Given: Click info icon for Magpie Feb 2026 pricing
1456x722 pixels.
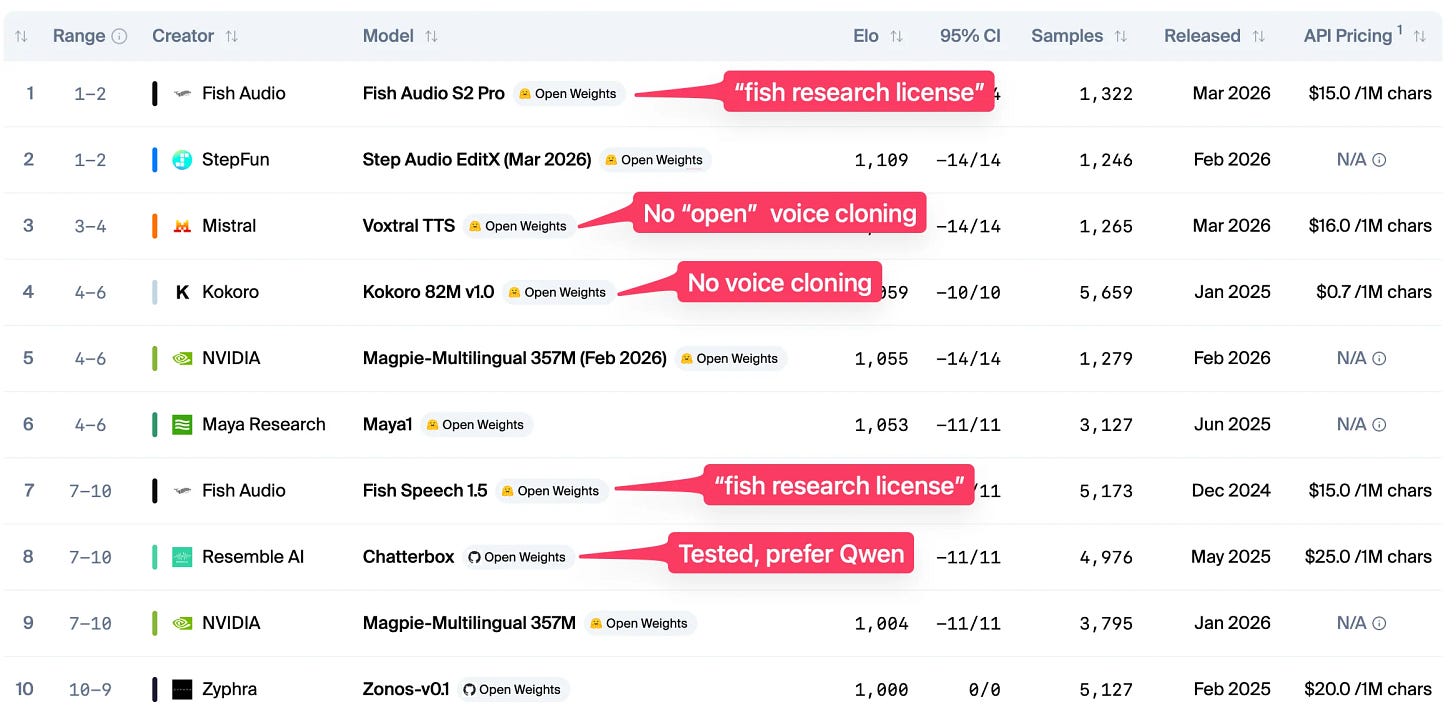Looking at the screenshot, I should 1379,358.
